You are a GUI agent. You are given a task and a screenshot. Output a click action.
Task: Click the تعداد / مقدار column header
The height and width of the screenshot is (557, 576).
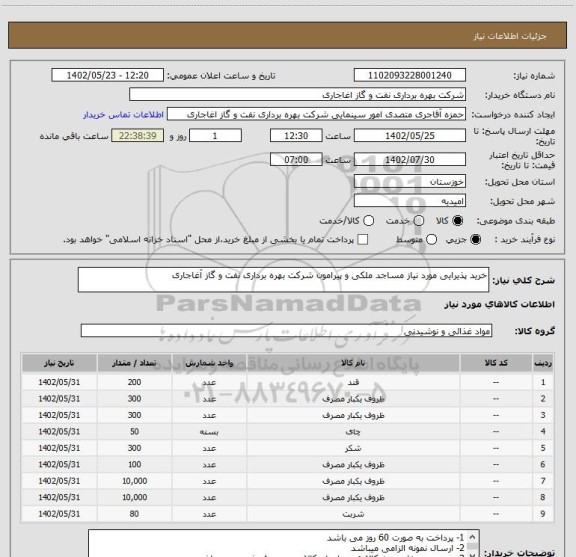134,363
